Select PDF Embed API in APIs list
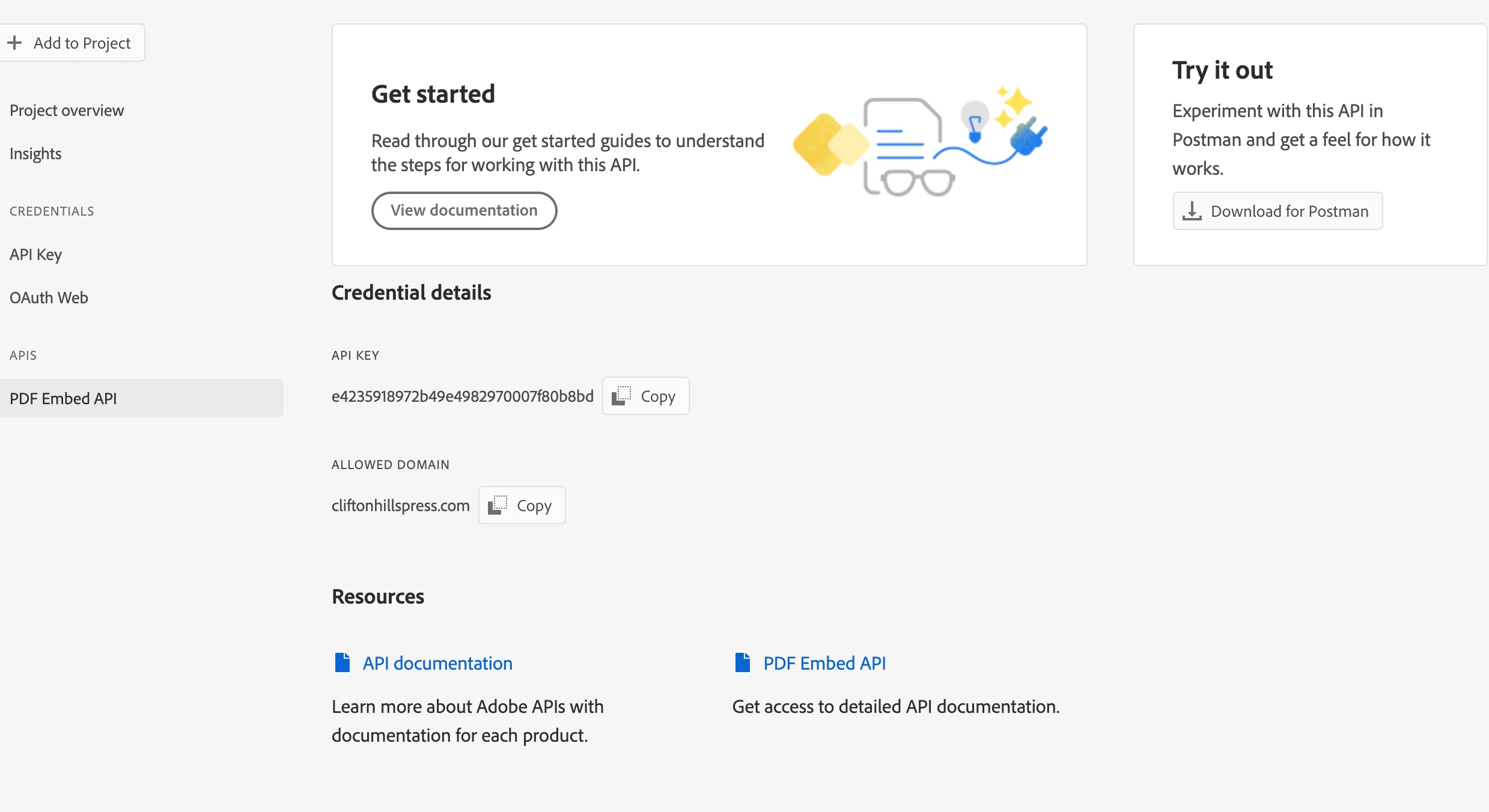This screenshot has height=812, width=1489. click(63, 398)
